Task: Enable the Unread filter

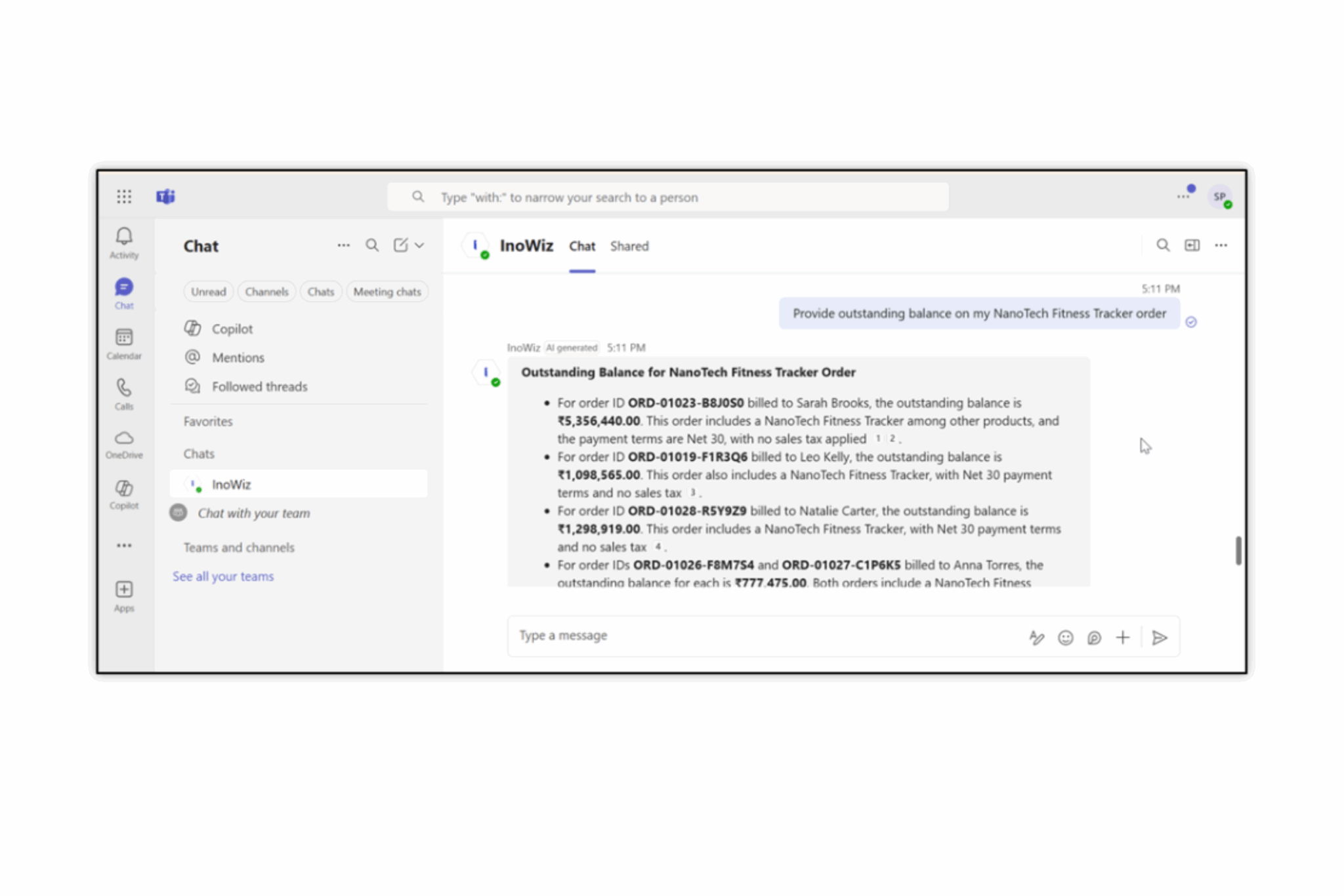Action: [208, 291]
